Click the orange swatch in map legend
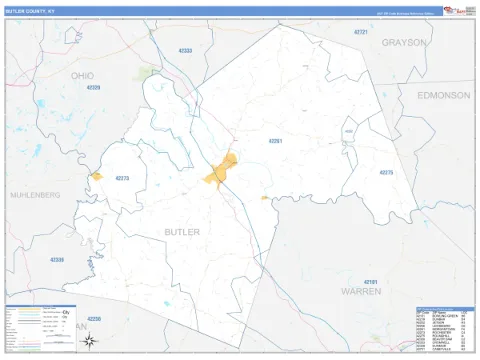This screenshot has width=480, height=360. [x=29, y=309]
